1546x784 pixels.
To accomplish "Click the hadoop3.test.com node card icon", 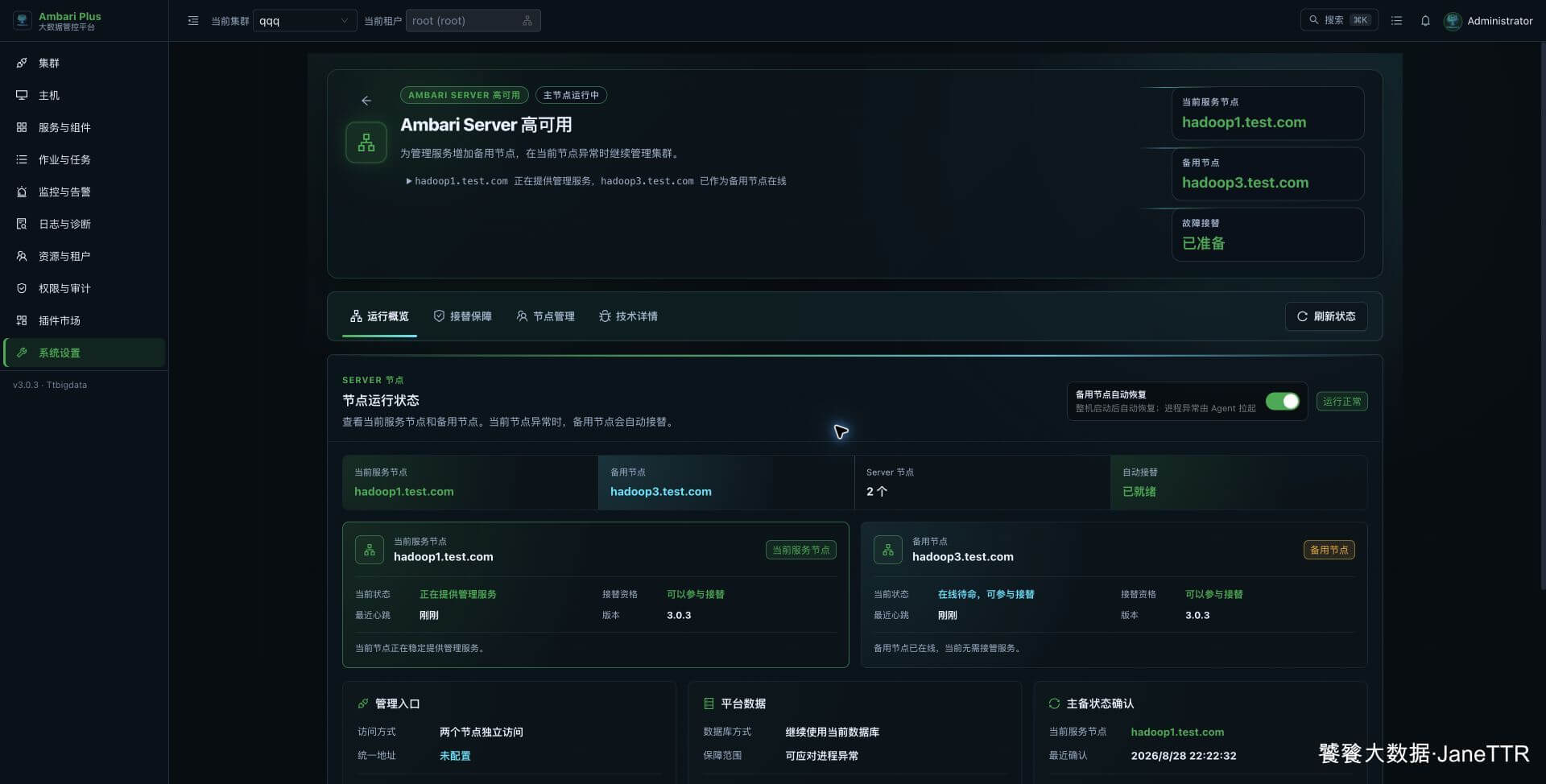I will point(888,550).
